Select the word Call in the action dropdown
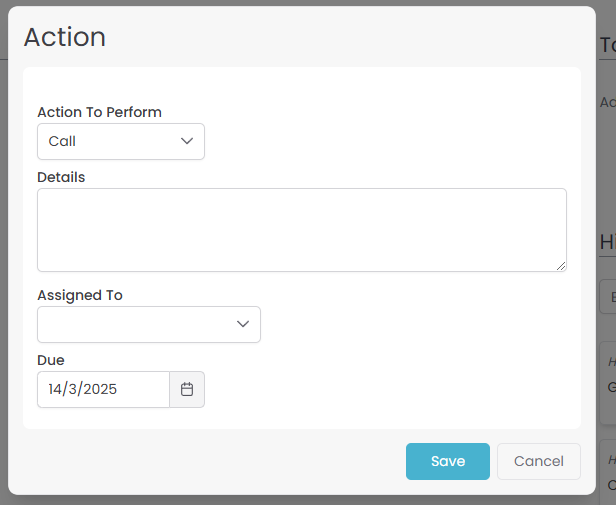The height and width of the screenshot is (505, 616). tap(62, 142)
